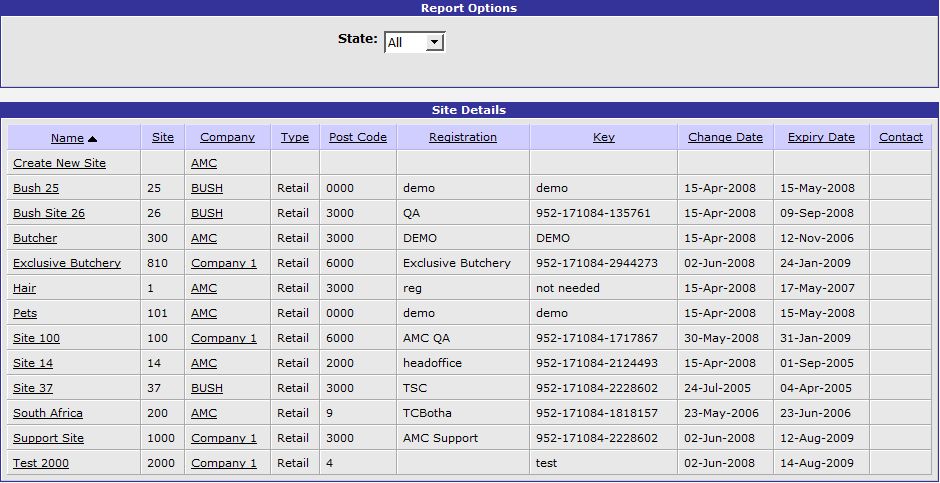The image size is (940, 483).
Task: Sort by Type column header
Action: (294, 137)
